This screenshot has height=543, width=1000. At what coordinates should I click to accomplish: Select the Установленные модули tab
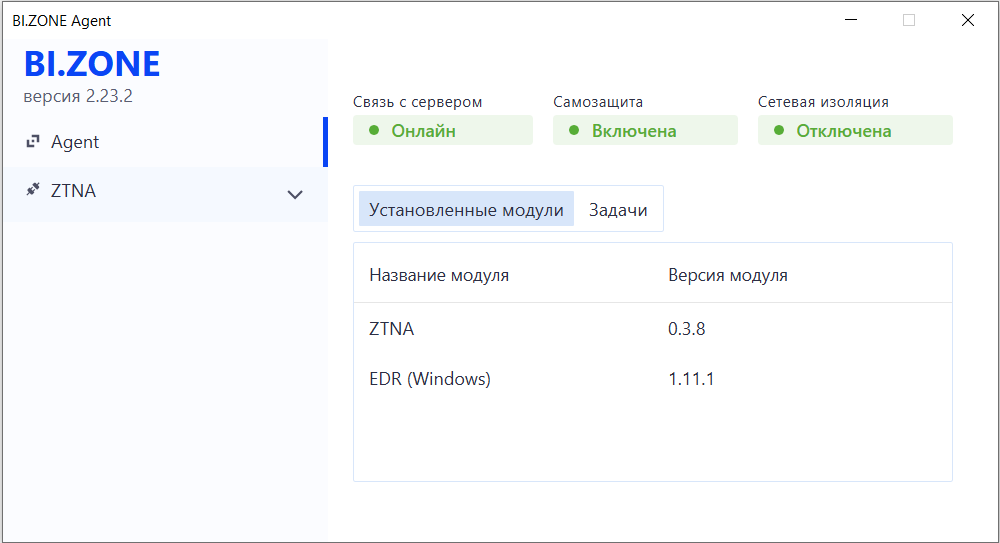click(466, 209)
